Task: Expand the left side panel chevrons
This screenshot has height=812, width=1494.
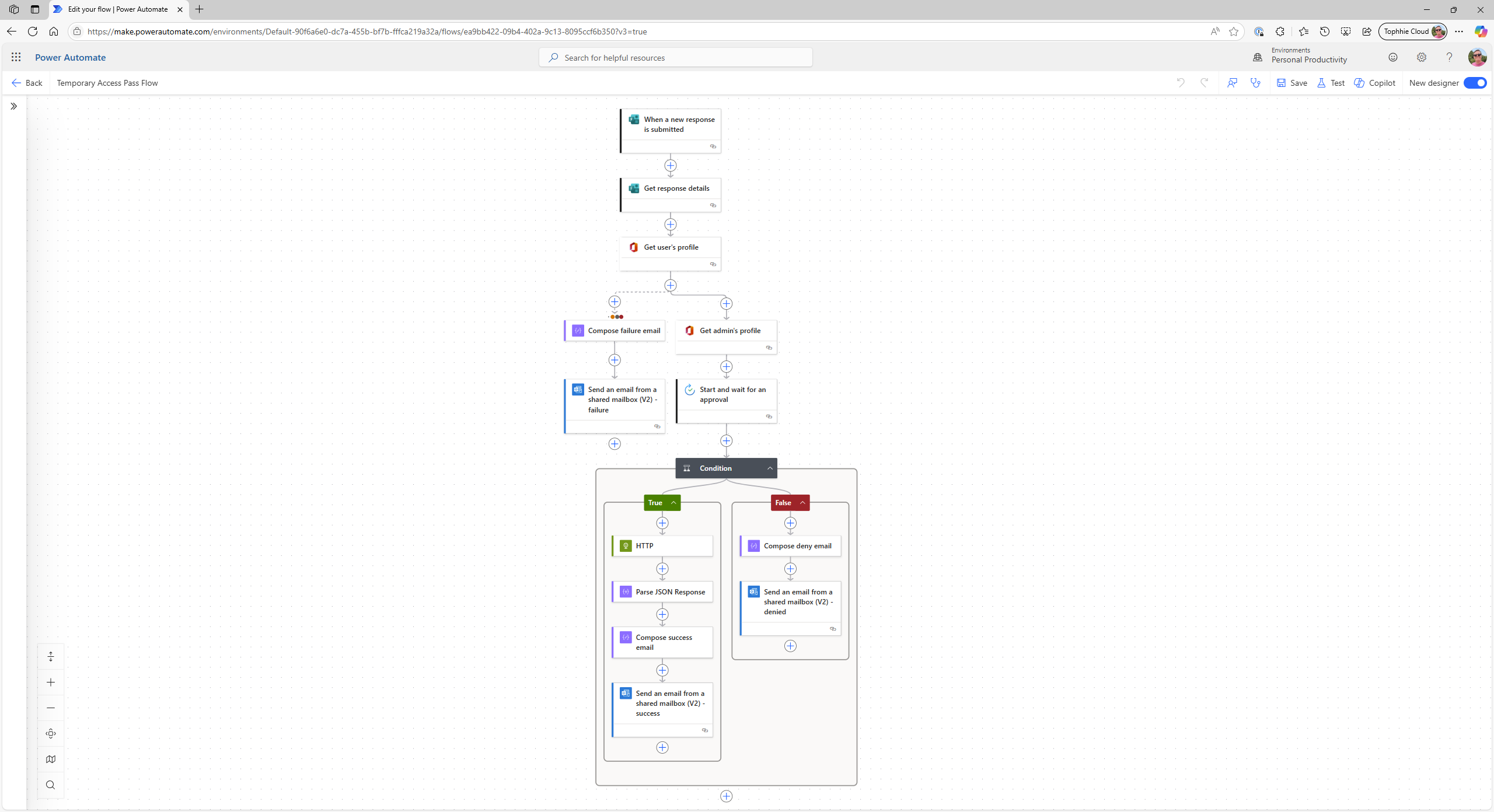Action: coord(13,106)
